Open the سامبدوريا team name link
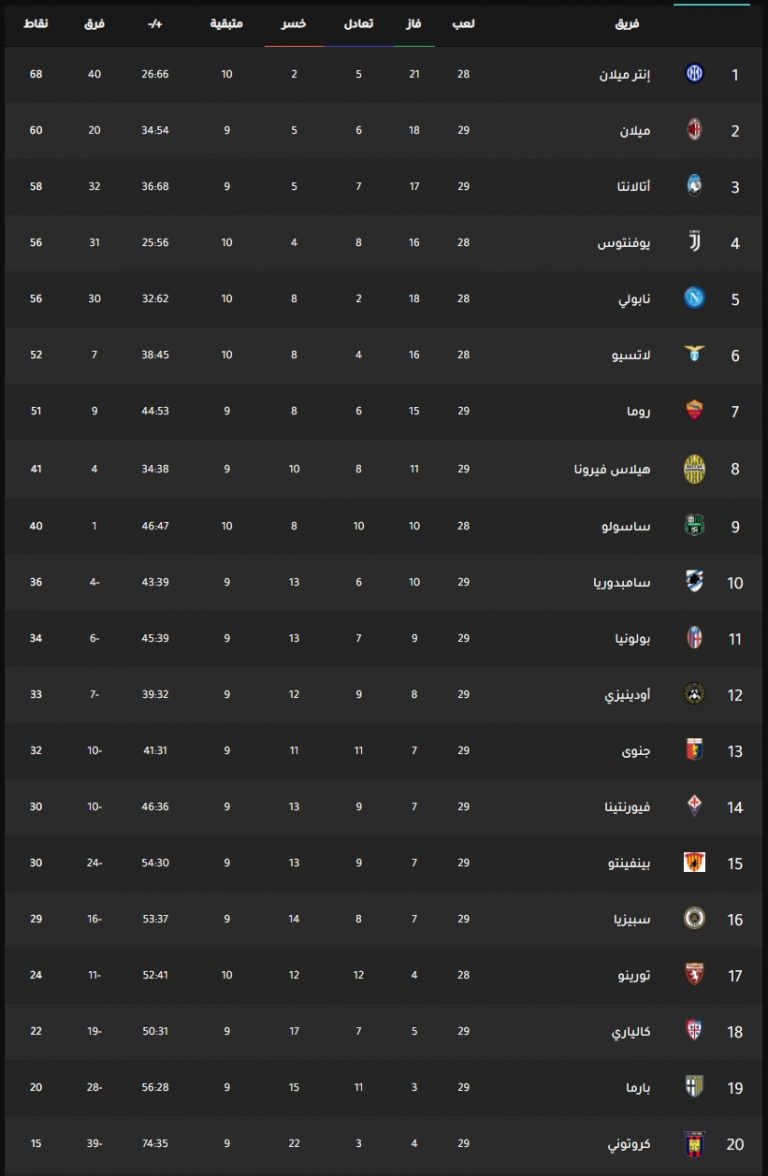The height and width of the screenshot is (1176, 768). (x=622, y=582)
